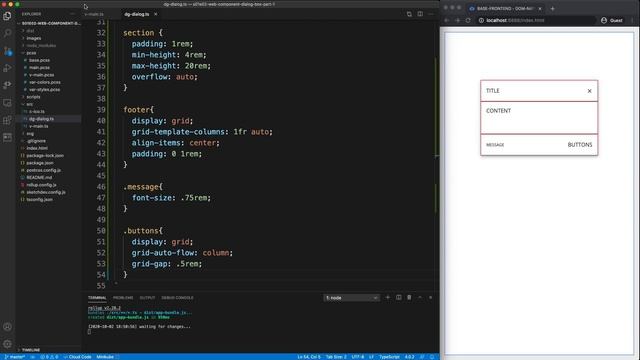This screenshot has width=640, height=360.
Task: Close the dialog with the X icon
Action: tap(589, 91)
